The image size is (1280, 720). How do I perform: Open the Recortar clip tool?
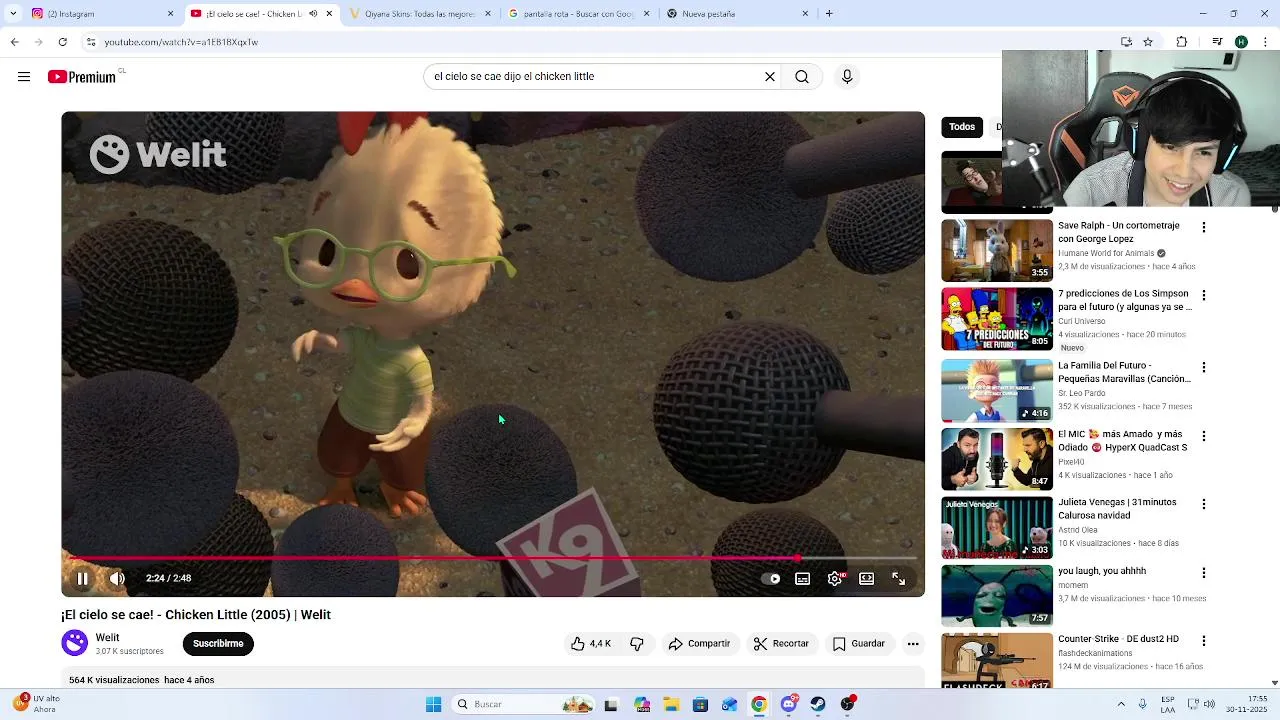click(781, 644)
